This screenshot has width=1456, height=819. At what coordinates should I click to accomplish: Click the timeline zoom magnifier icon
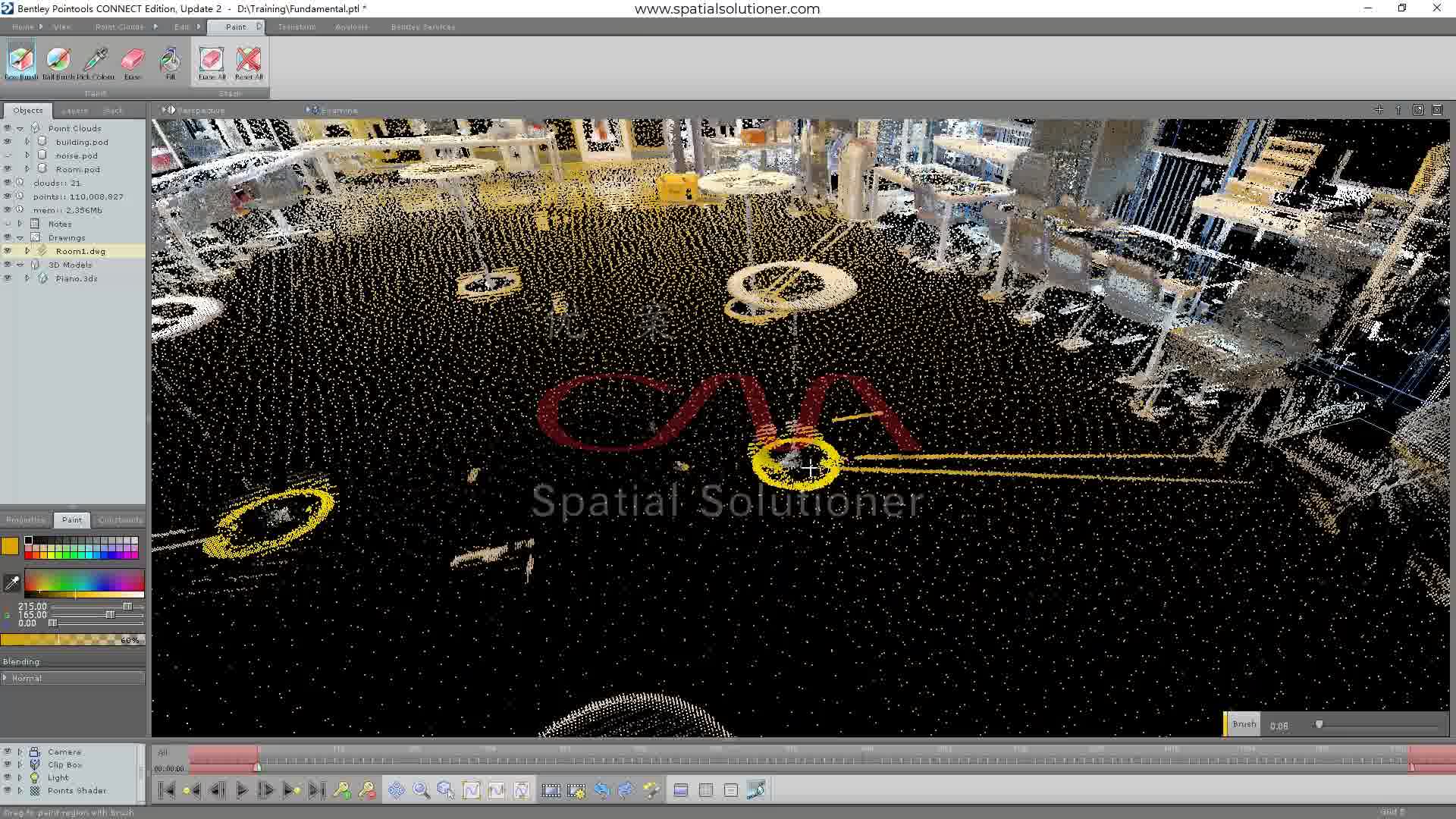(422, 790)
